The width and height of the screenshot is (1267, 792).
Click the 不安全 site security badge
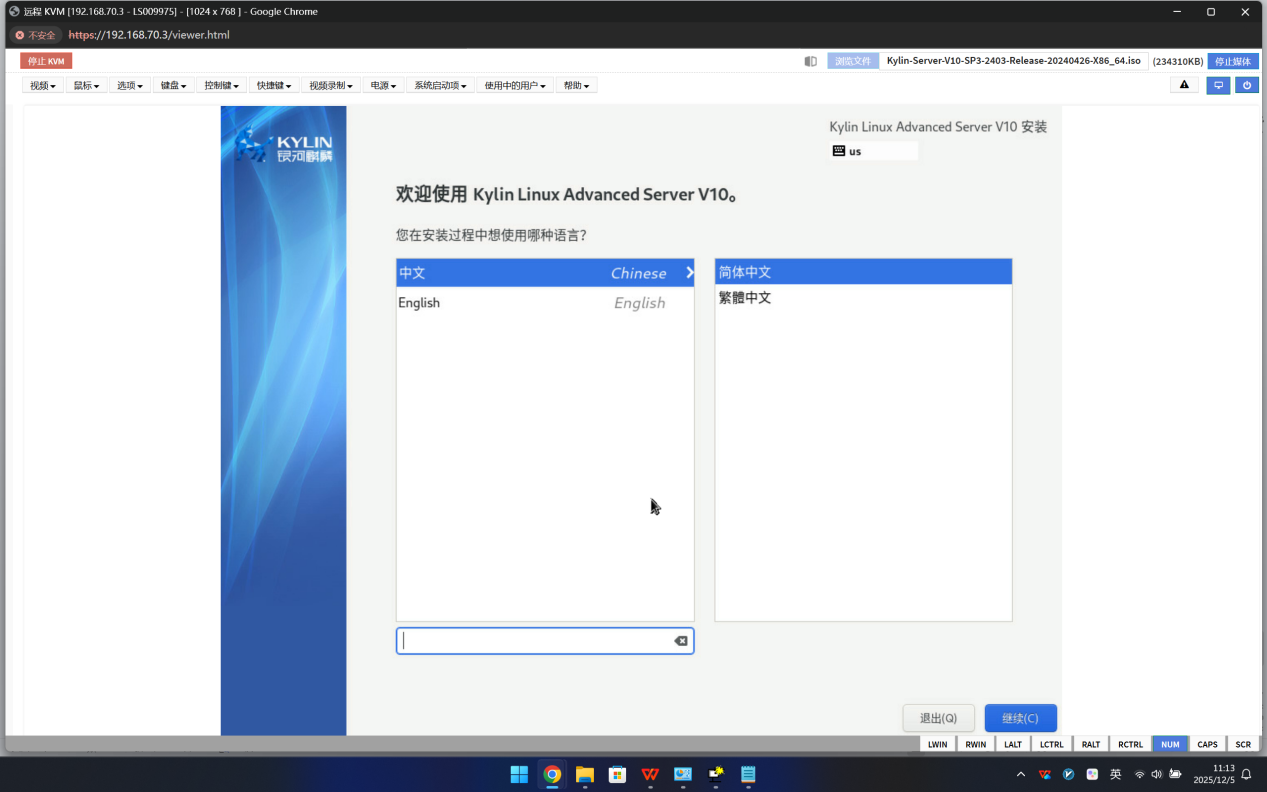[36, 35]
